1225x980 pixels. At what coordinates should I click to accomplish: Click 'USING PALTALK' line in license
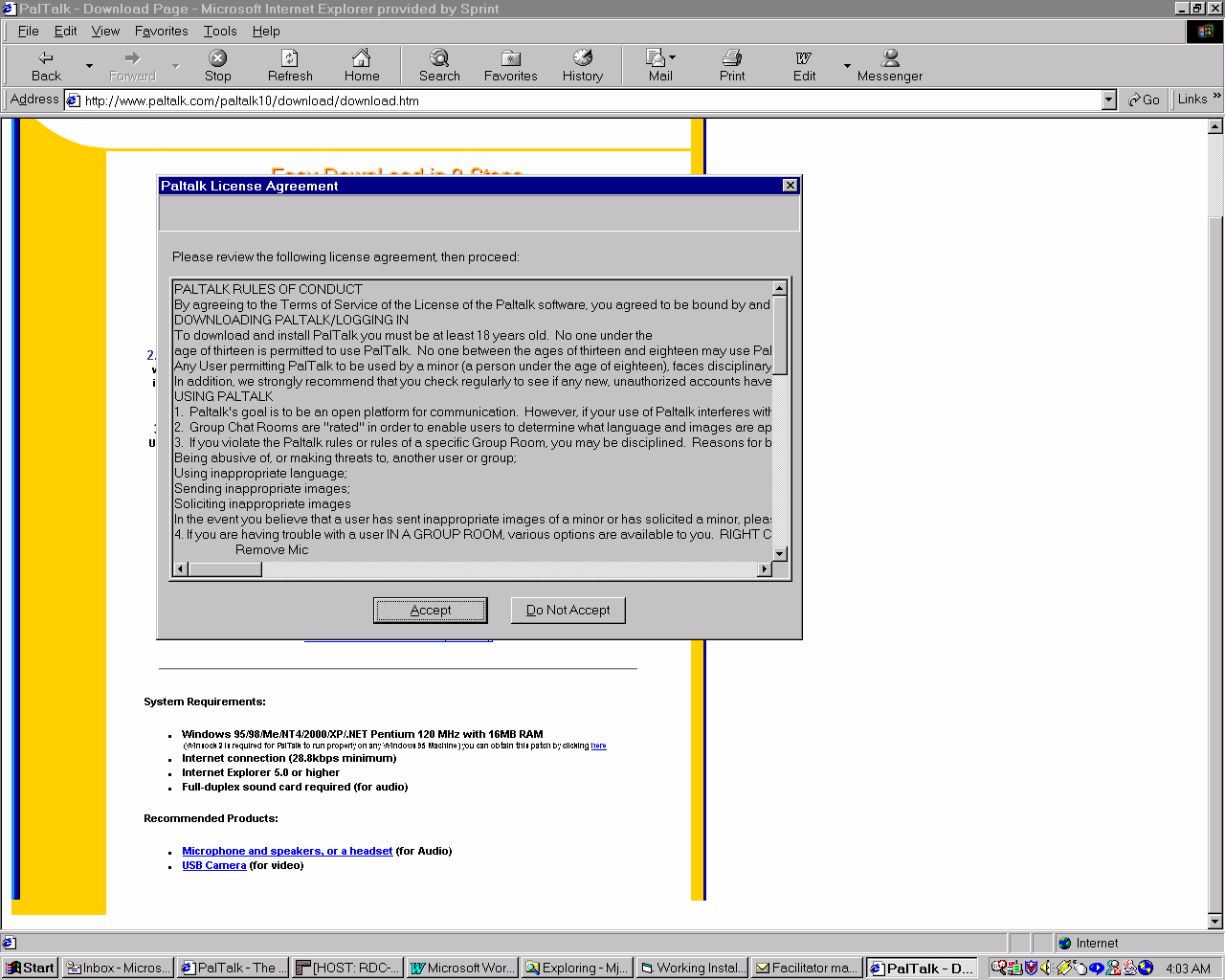[x=223, y=396]
